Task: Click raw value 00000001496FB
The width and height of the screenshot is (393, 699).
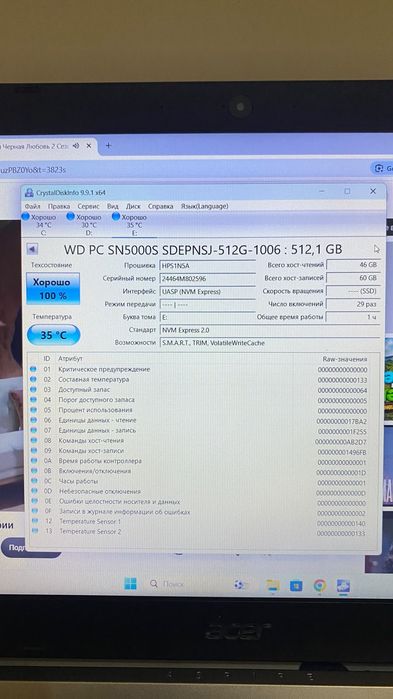Action: (343, 452)
